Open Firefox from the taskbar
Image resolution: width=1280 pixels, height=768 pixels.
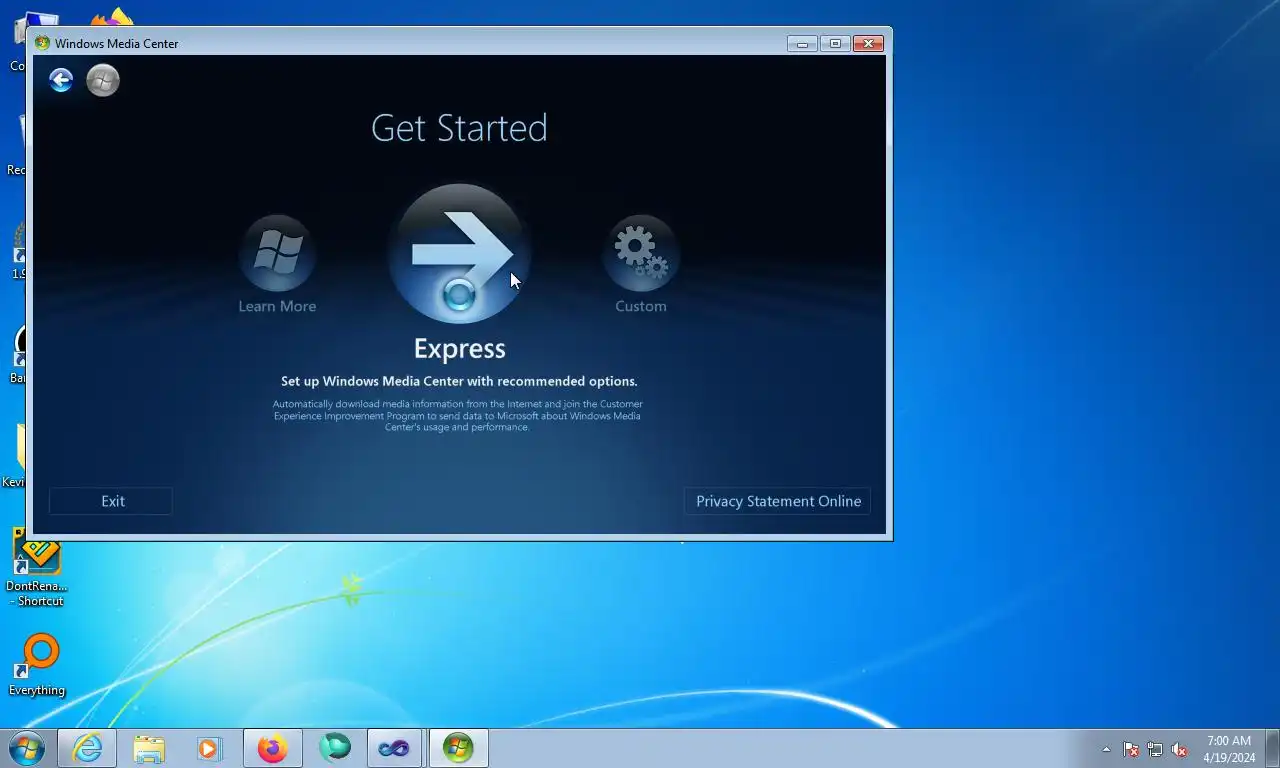pyautogui.click(x=272, y=748)
